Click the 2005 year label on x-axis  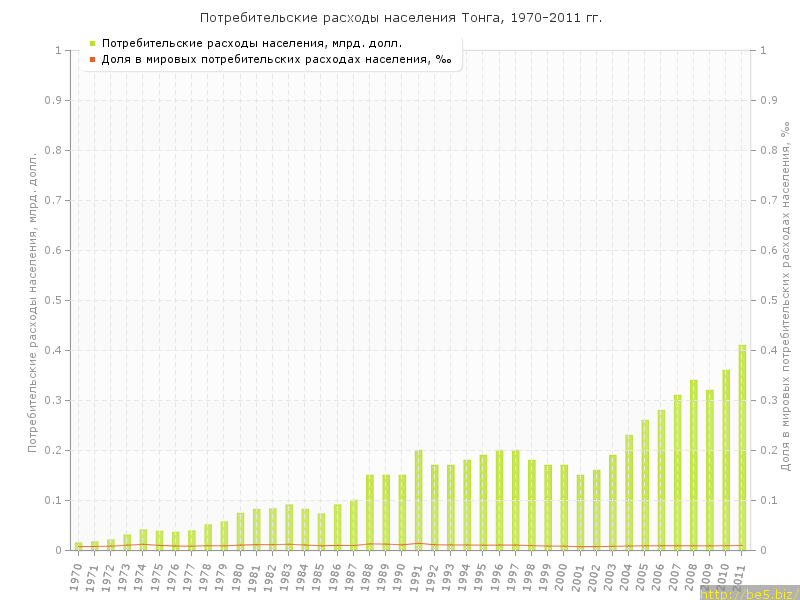point(642,577)
